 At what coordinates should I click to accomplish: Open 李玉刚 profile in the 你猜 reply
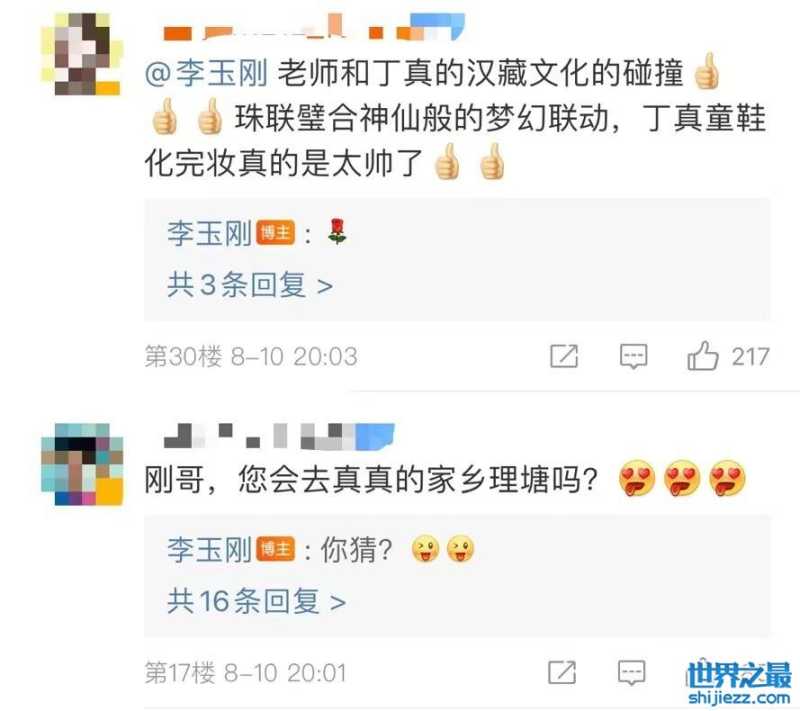209,550
